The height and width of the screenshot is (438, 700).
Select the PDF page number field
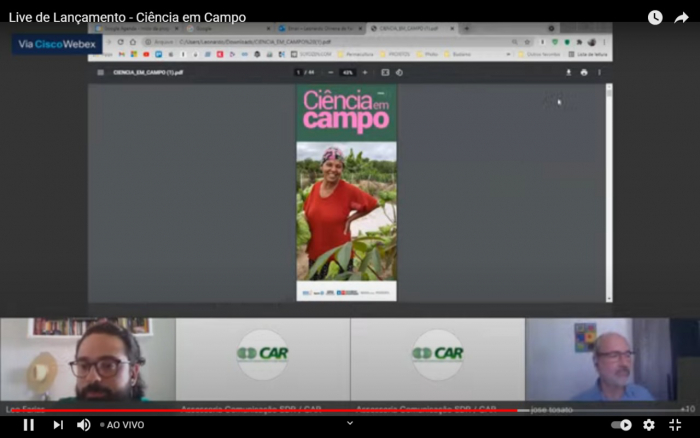click(x=298, y=72)
